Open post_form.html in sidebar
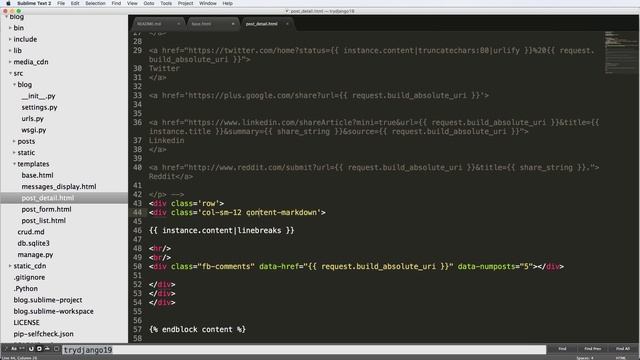 46,209
